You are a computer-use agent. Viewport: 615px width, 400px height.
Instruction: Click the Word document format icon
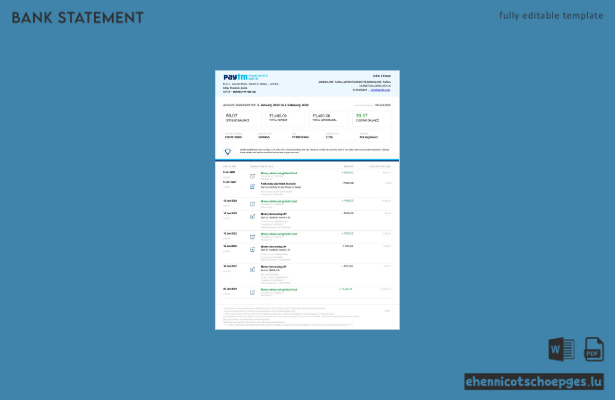561,349
